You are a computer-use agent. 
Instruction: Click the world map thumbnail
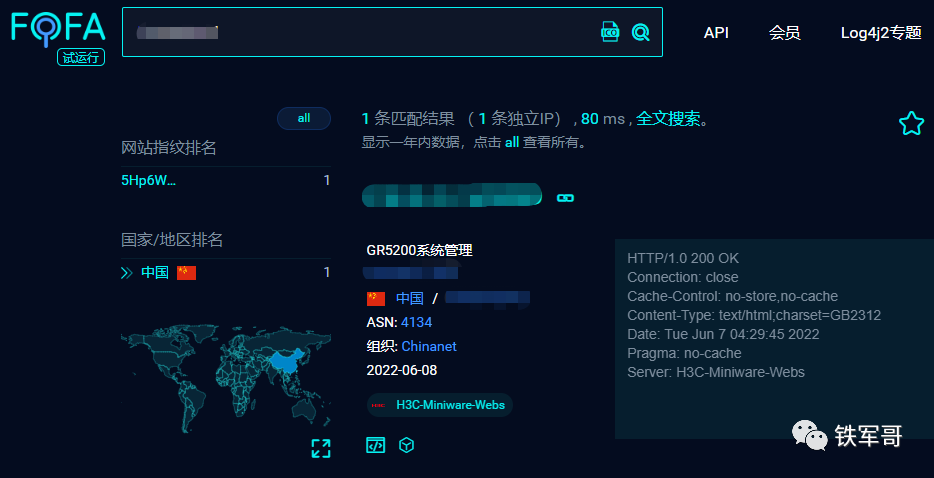pos(226,378)
